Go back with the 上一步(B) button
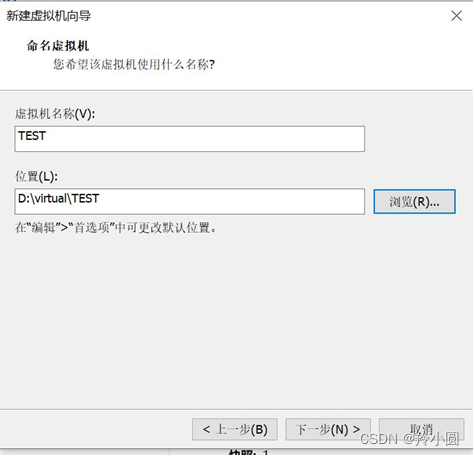Image resolution: width=474 pixels, height=456 pixels. (235, 429)
